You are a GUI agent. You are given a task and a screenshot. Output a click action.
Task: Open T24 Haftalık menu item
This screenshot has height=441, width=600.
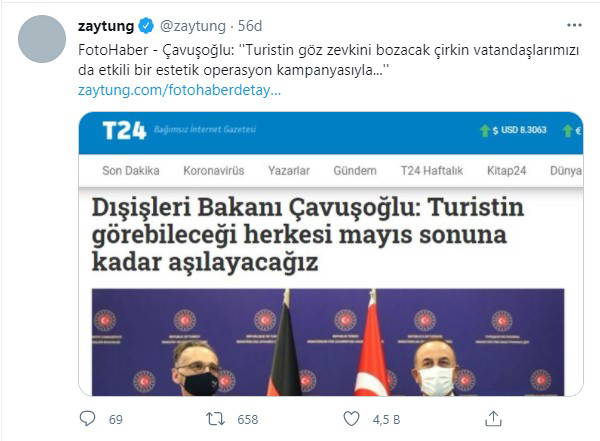pos(432,170)
